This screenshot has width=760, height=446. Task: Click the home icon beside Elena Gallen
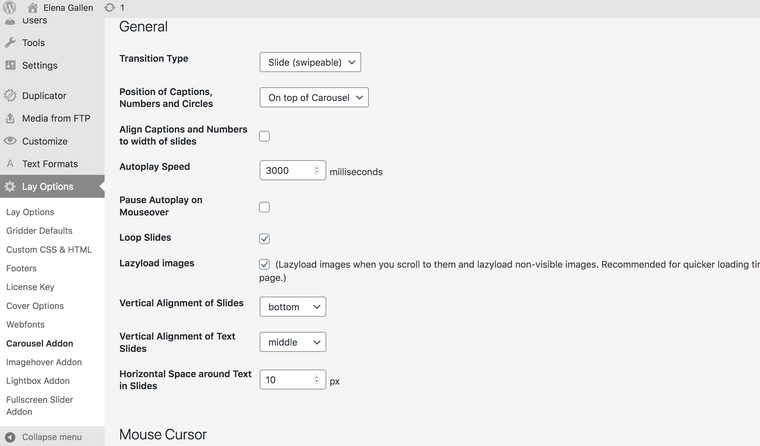pos(33,8)
